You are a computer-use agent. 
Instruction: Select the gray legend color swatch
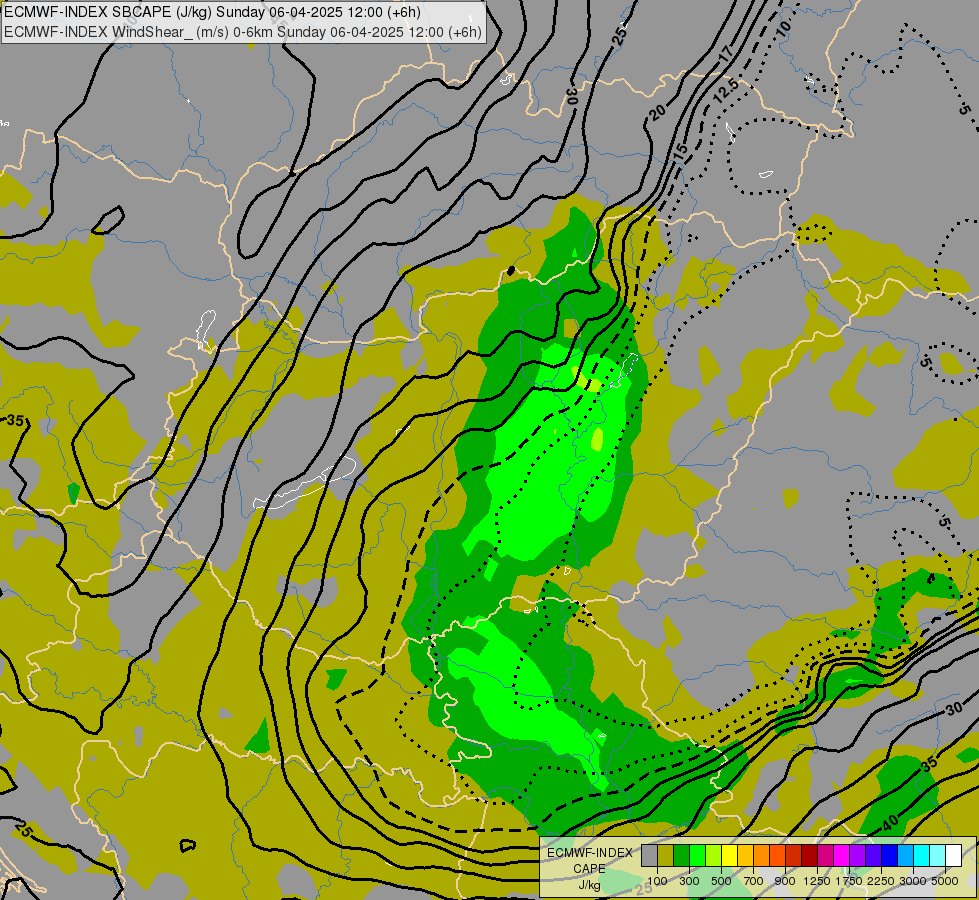click(649, 855)
